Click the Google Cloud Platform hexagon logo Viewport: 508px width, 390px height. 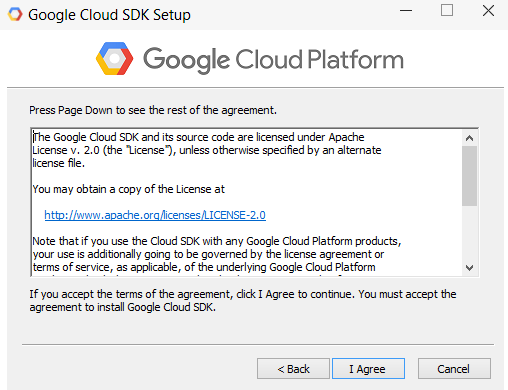(x=114, y=59)
